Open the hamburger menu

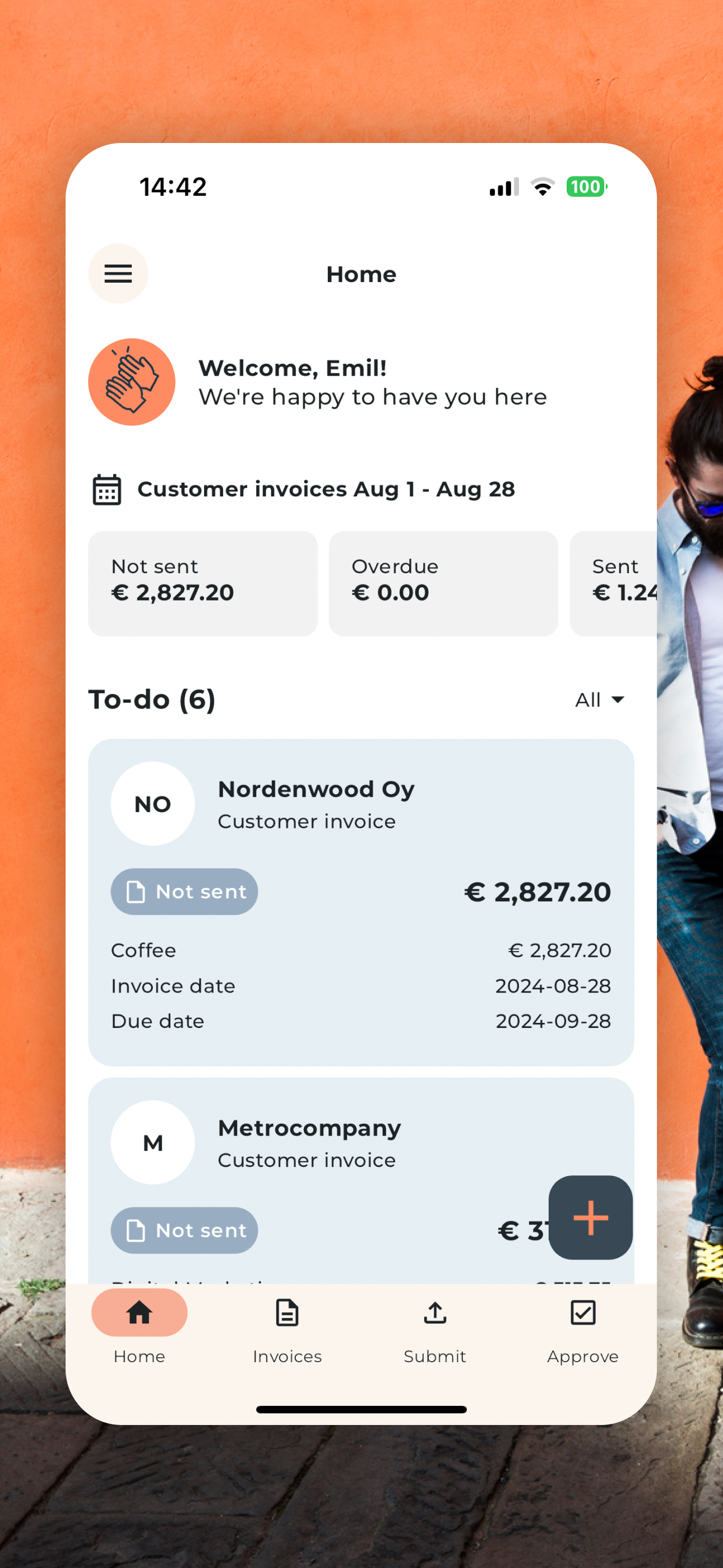point(118,274)
